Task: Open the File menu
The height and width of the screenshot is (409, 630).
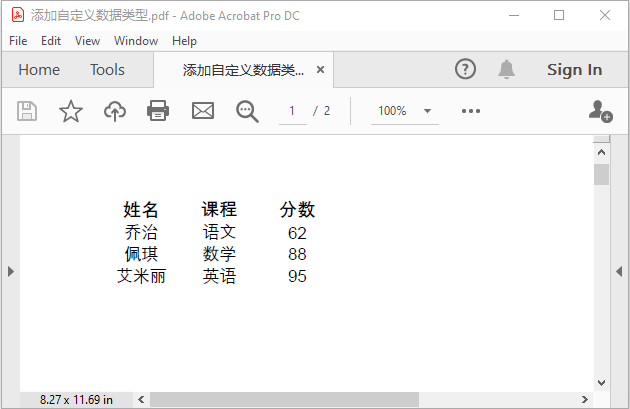Action: (x=18, y=41)
